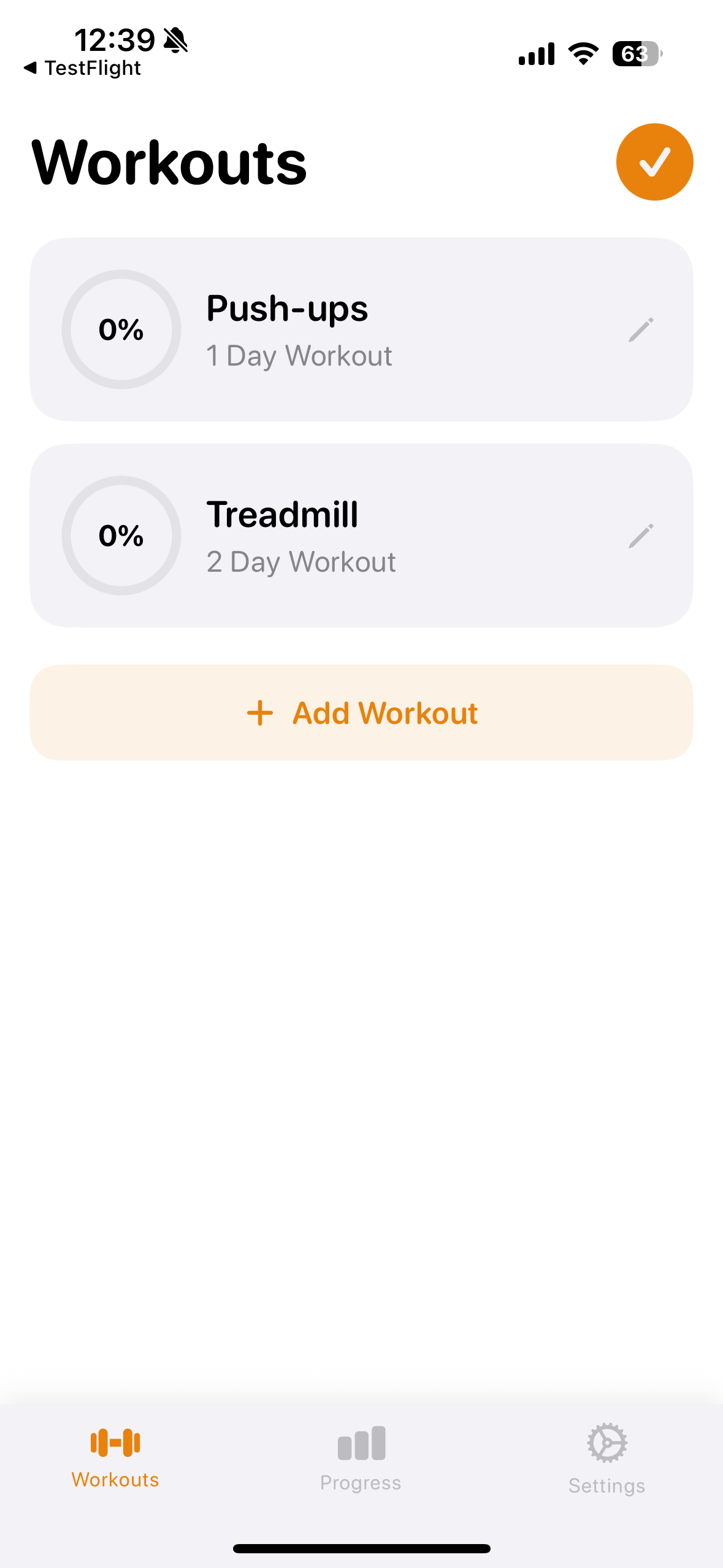Tap the Push-ups 0% progress ring
Screen dimensions: 723x1568
tap(121, 329)
